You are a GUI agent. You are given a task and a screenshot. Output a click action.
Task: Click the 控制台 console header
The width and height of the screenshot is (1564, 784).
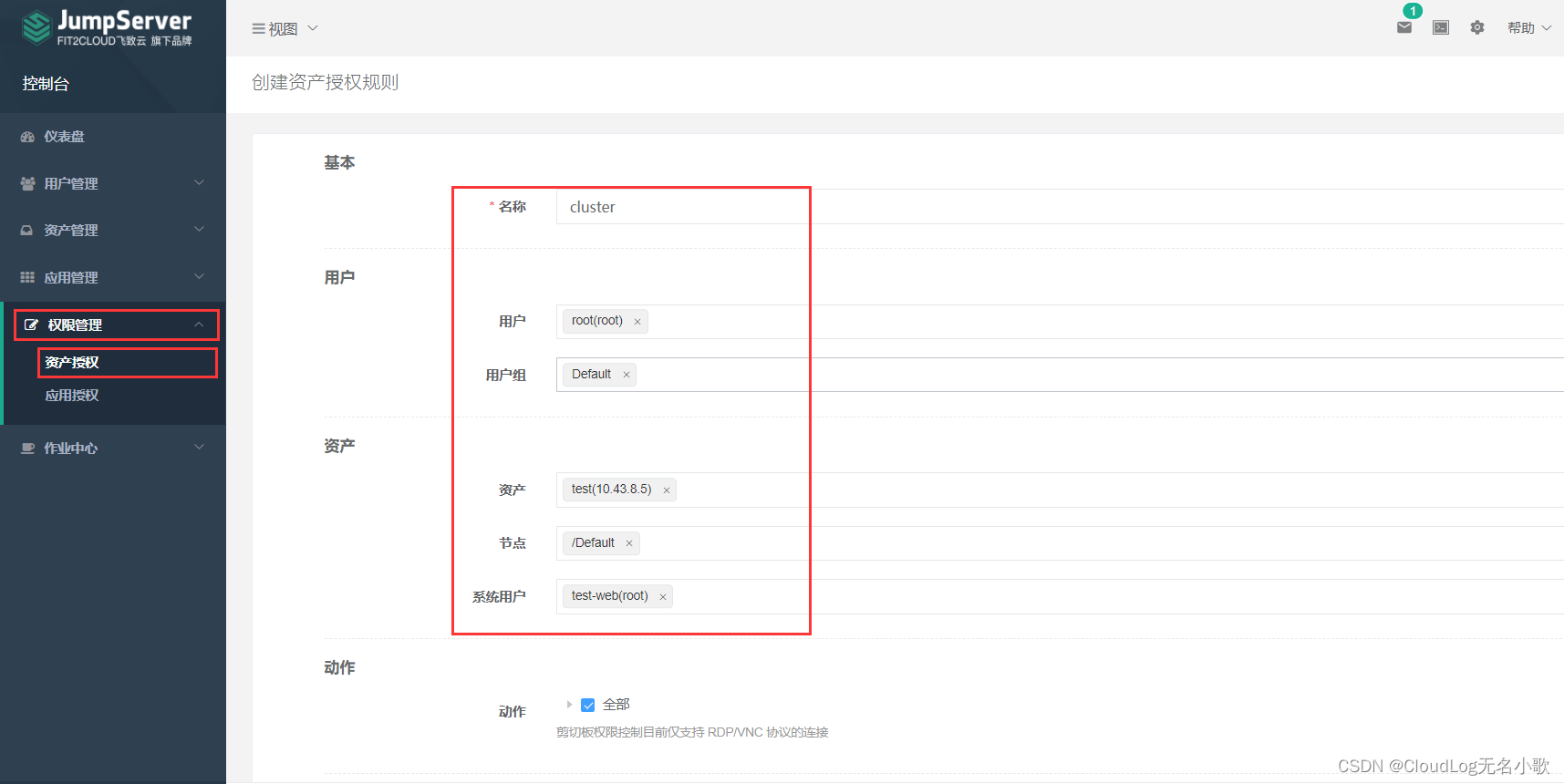click(46, 84)
